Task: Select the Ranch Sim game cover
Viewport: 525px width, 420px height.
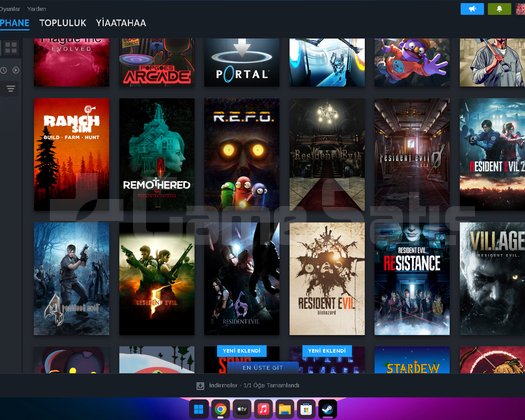Action: coord(72,154)
